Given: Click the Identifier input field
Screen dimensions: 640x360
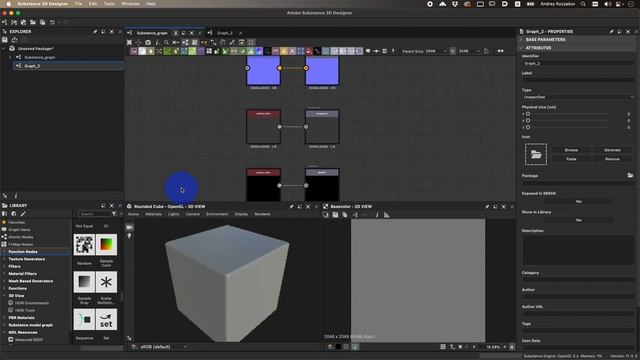Looking at the screenshot, I should [578, 64].
